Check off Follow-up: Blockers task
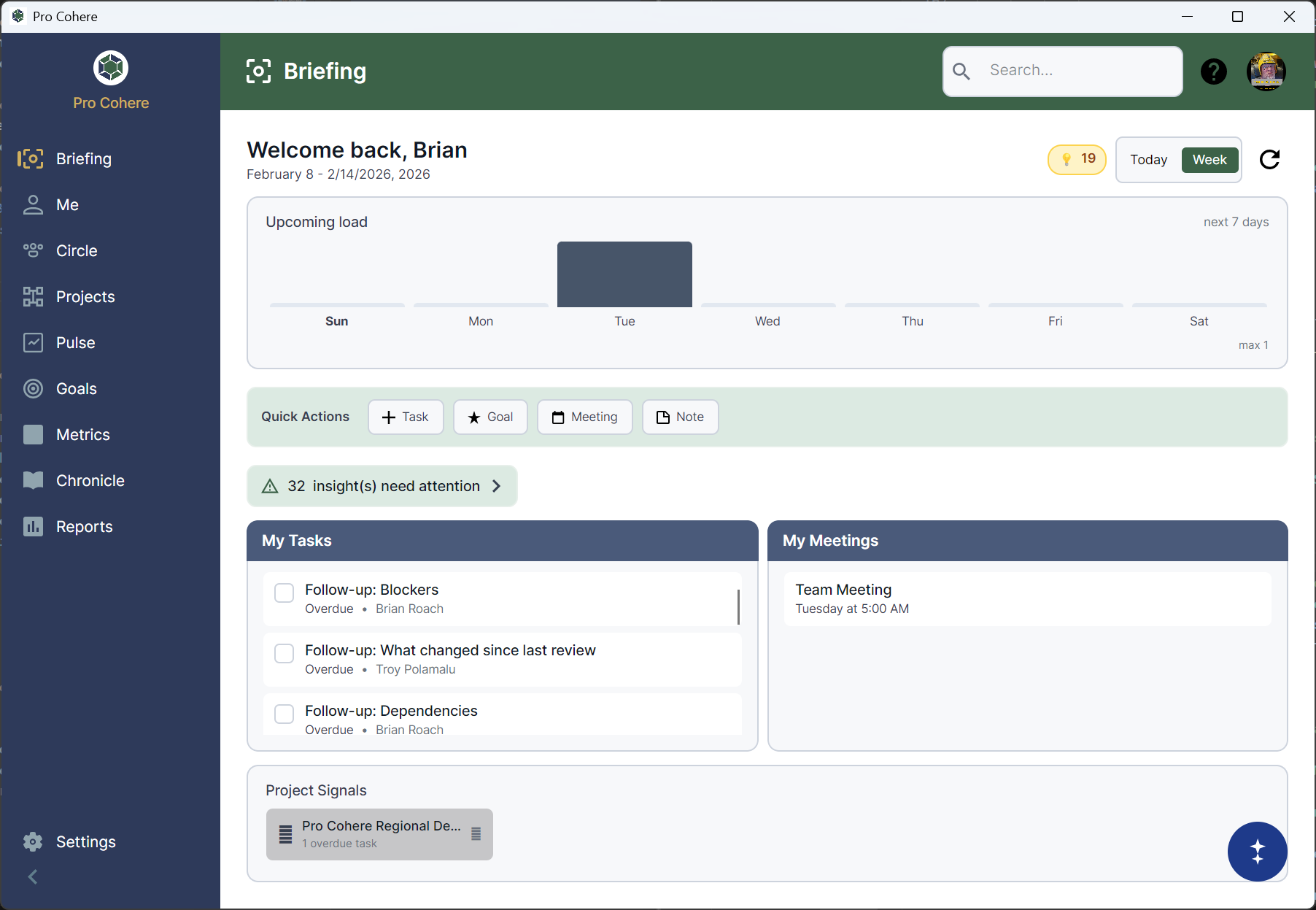The image size is (1316, 910). (284, 593)
